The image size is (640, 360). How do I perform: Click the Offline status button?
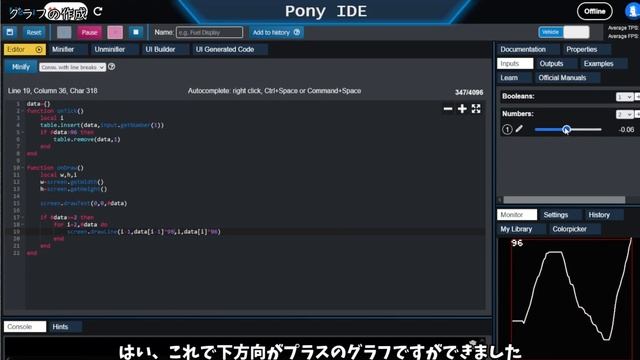point(594,11)
